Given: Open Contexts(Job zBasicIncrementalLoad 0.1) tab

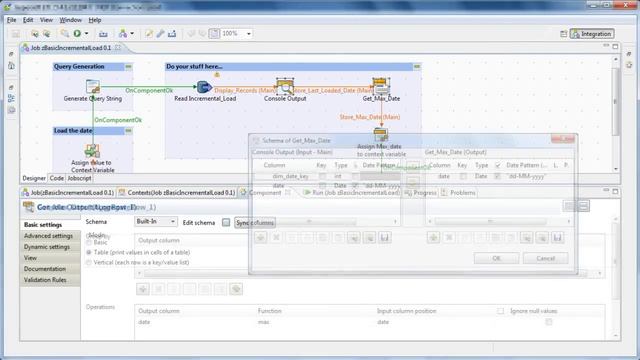Looking at the screenshot, I should [x=177, y=192].
